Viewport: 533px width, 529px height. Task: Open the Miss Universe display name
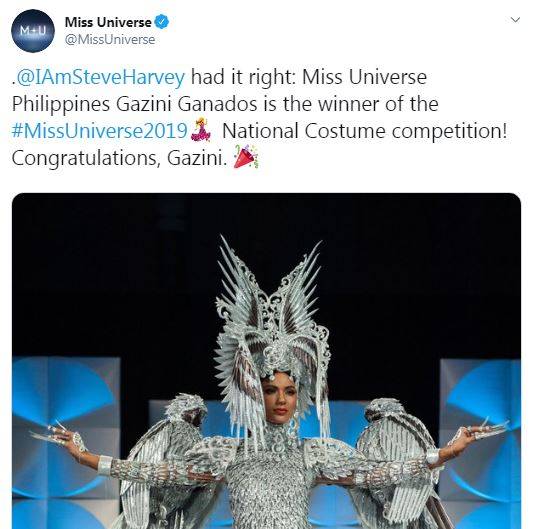(108, 22)
